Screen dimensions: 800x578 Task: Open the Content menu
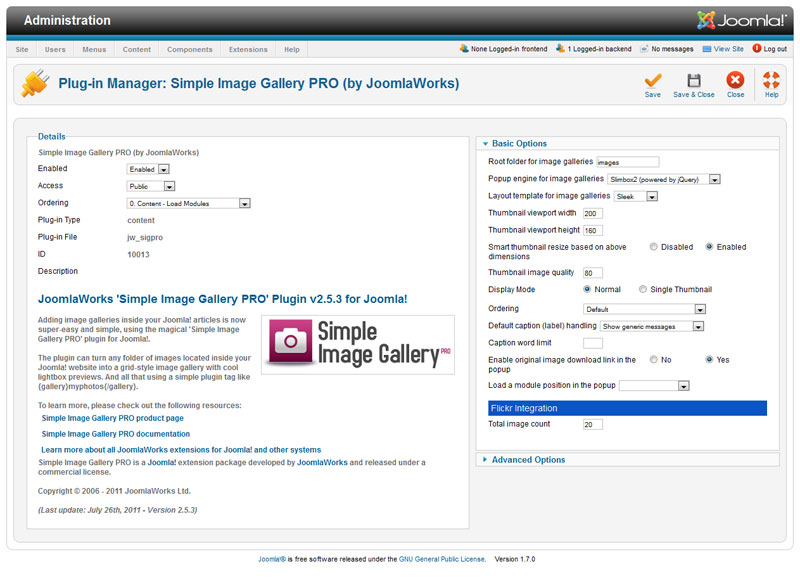click(x=137, y=49)
